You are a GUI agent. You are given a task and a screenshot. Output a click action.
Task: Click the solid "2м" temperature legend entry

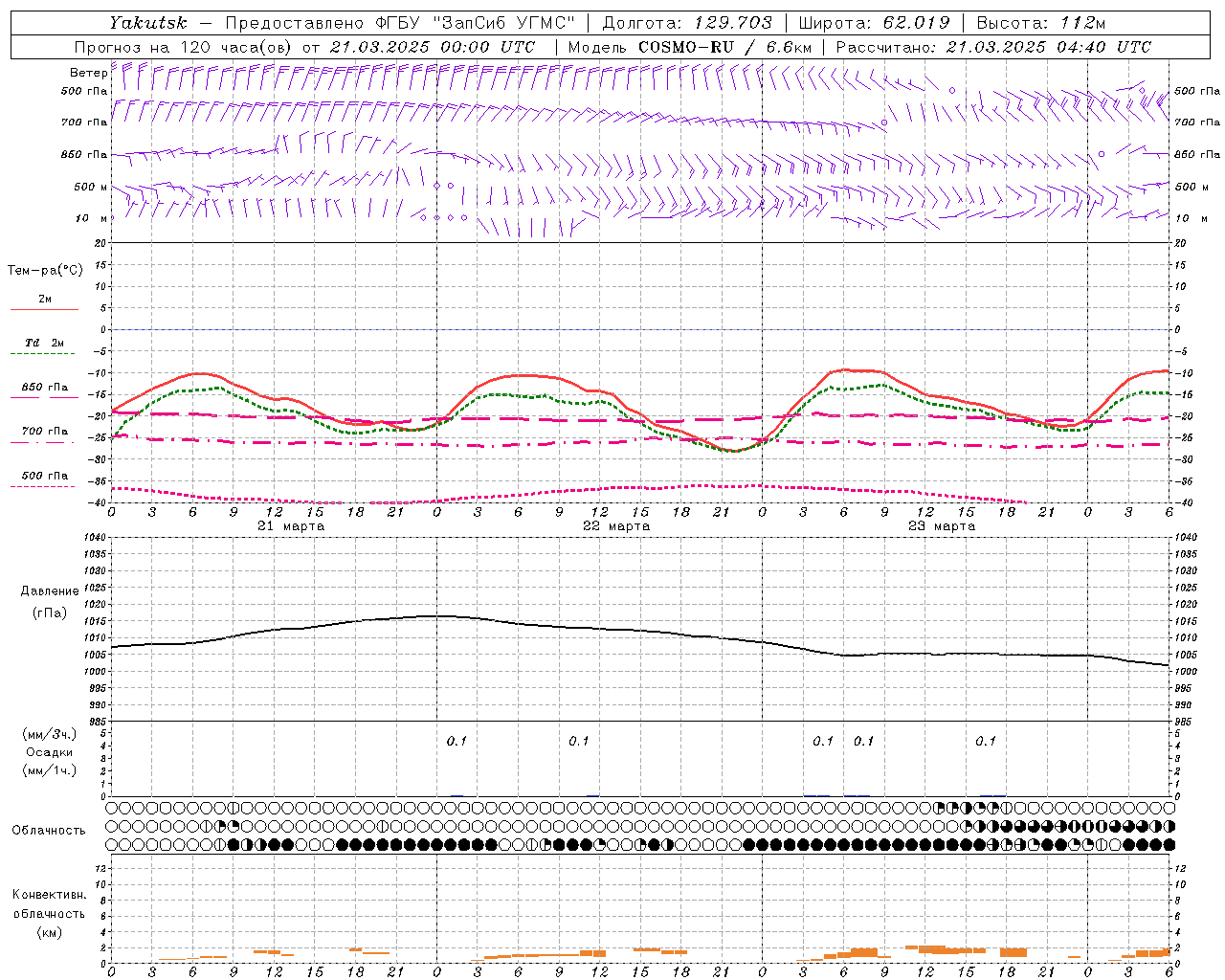(45, 299)
